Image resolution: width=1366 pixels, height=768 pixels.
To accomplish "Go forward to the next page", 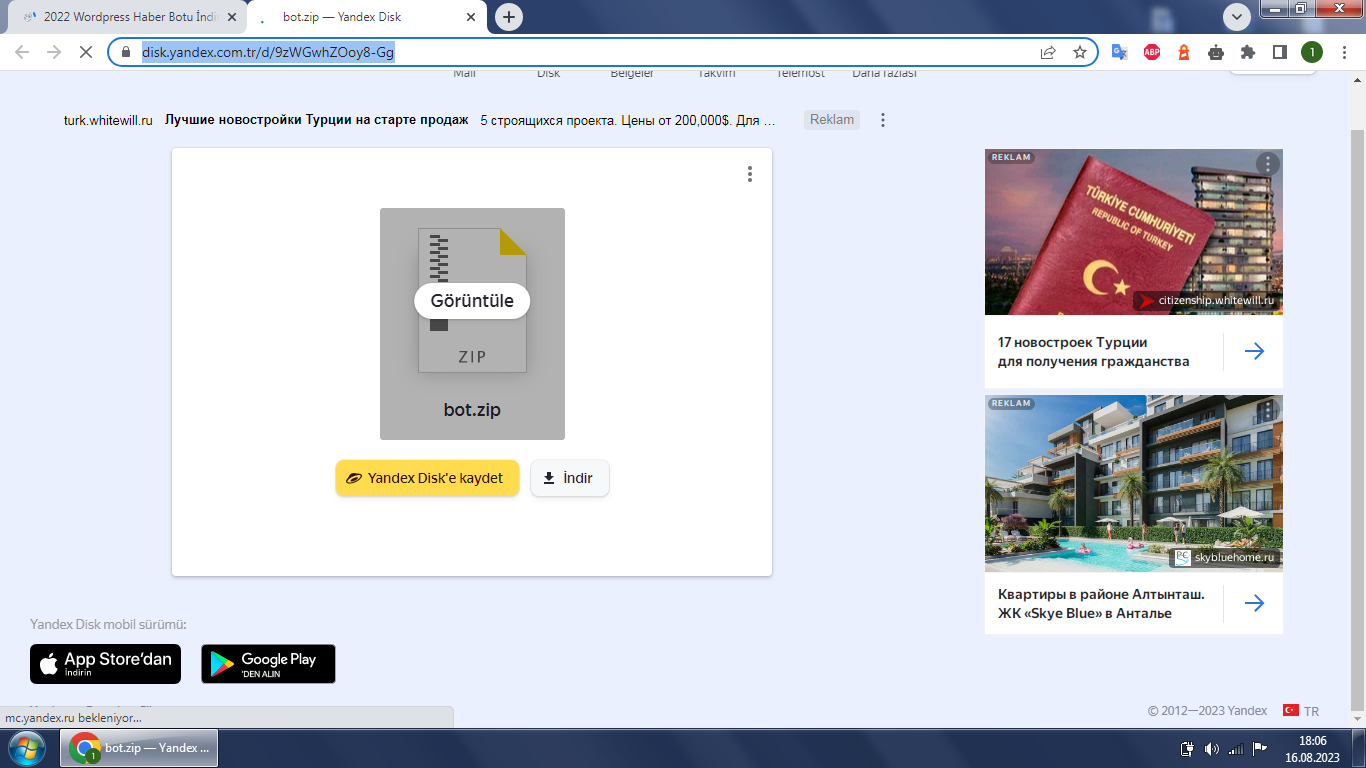I will [54, 52].
